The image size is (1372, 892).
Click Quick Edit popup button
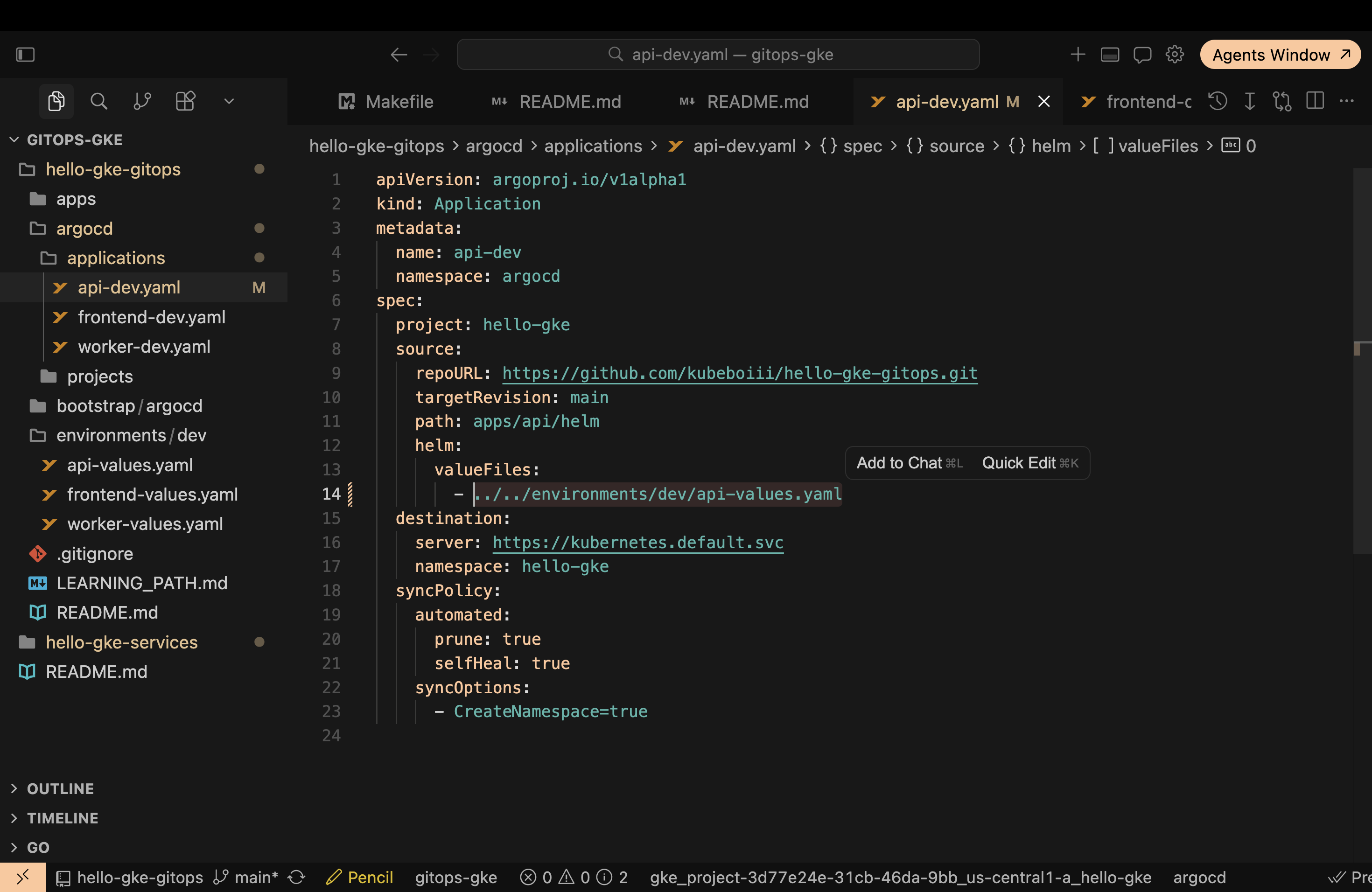(x=1030, y=463)
